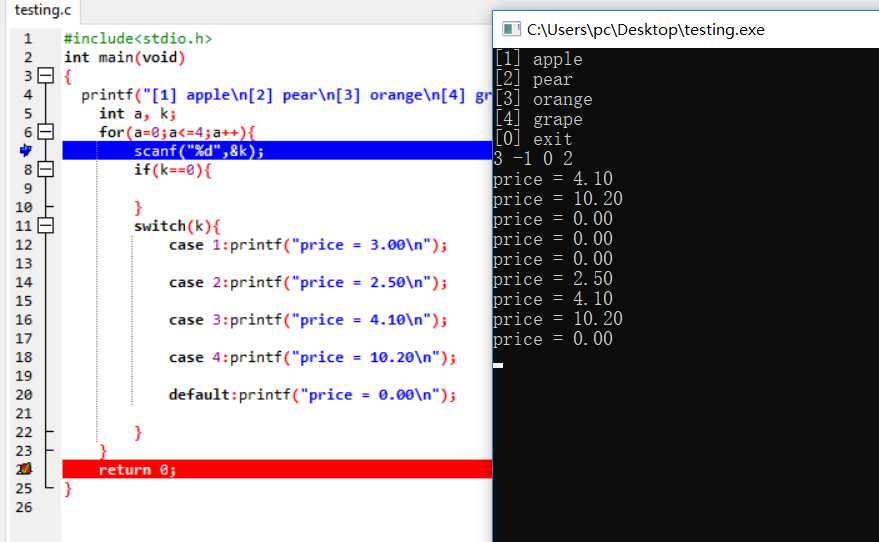Click the "[1] apple" console output
This screenshot has width=879, height=542.
(539, 59)
